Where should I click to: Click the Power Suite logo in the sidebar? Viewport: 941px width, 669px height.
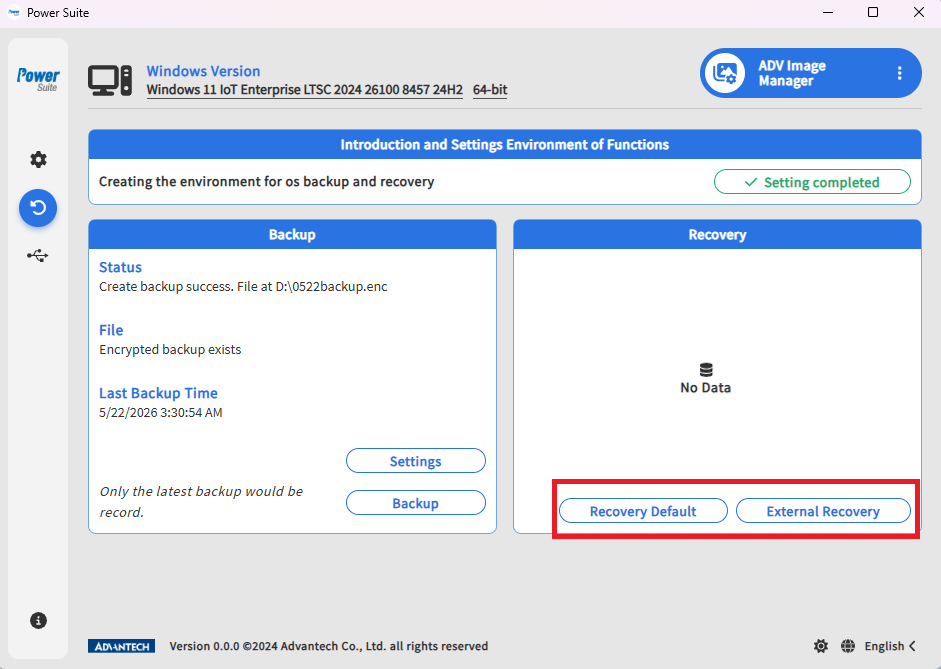pyautogui.click(x=38, y=79)
